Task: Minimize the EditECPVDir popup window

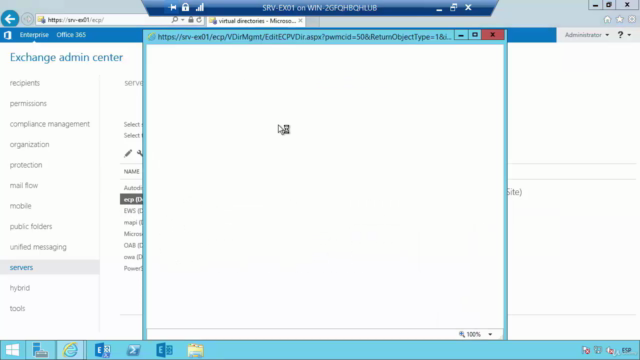Action: pyautogui.click(x=461, y=35)
